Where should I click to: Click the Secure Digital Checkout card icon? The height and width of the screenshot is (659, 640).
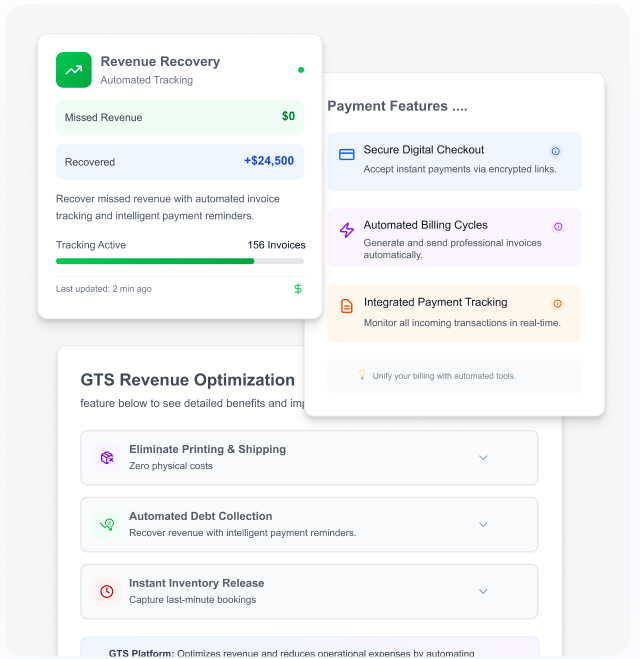click(347, 155)
